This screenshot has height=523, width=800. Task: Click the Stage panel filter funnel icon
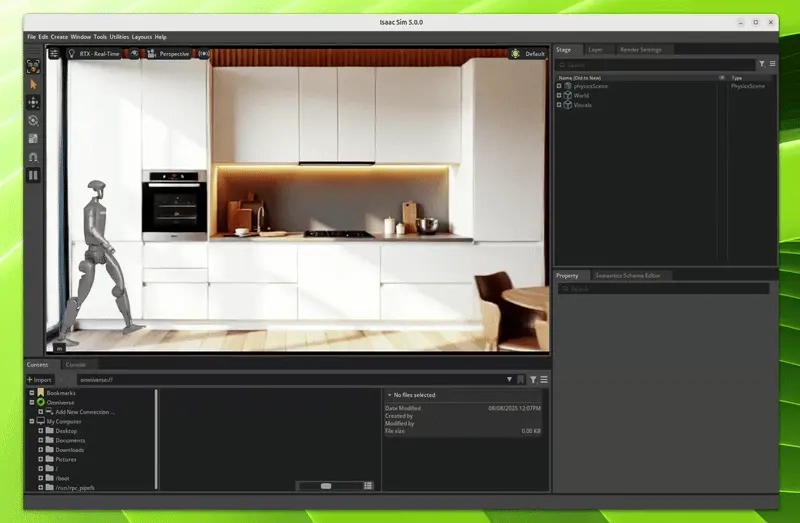[x=761, y=64]
